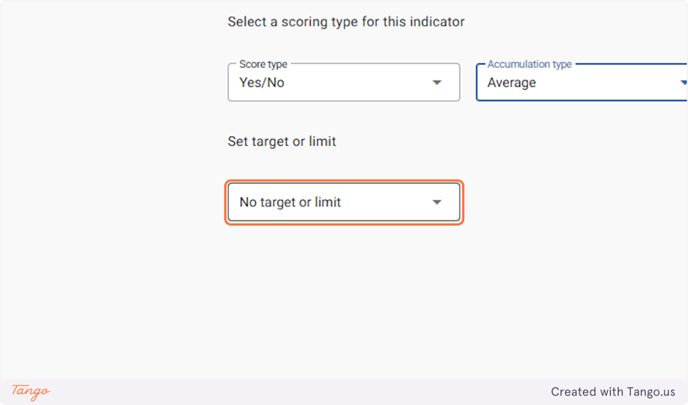This screenshot has height=405, width=688.
Task: Click the Accumulation type field label
Action: pyautogui.click(x=530, y=64)
